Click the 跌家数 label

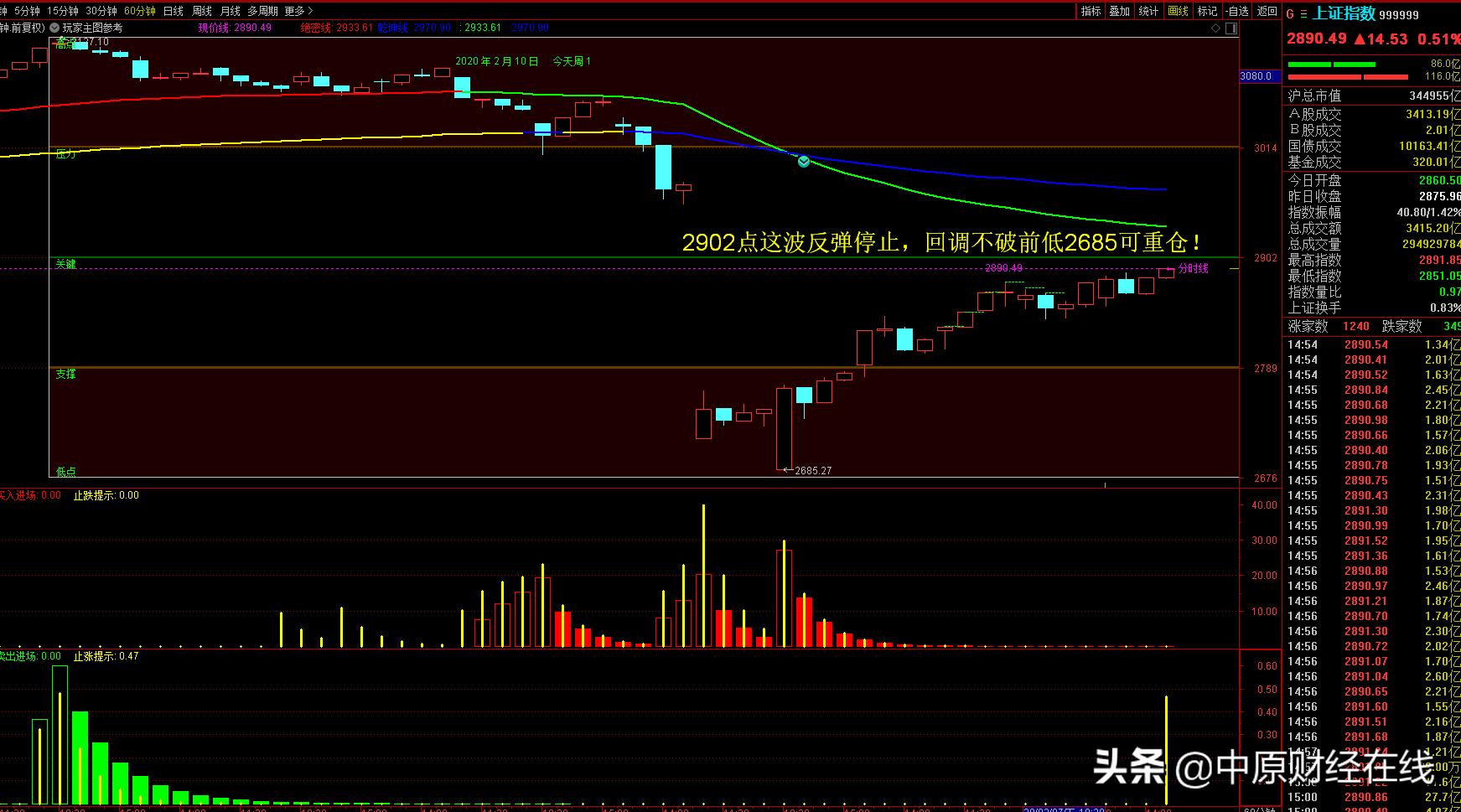pyautogui.click(x=1401, y=326)
